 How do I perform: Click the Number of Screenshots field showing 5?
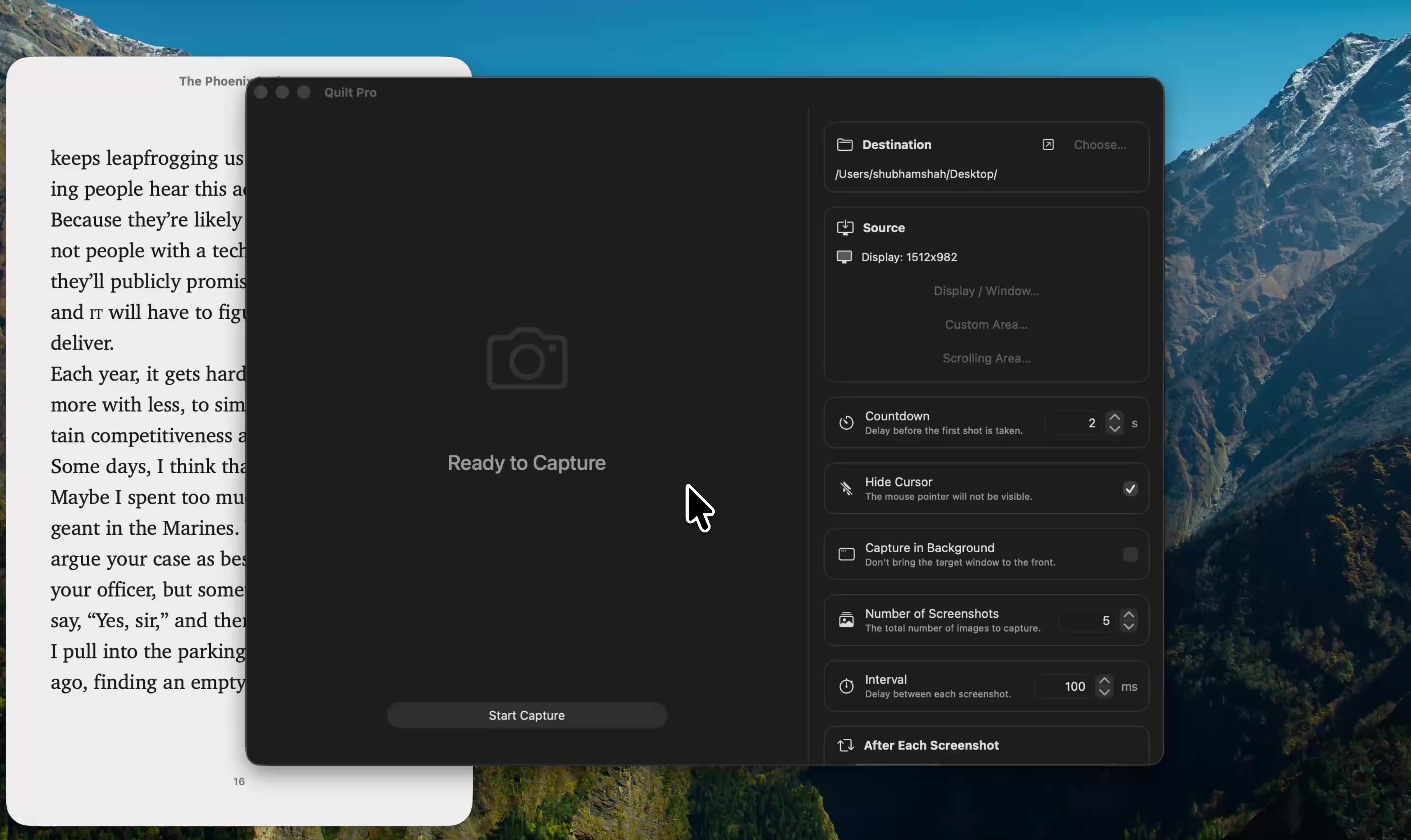pyautogui.click(x=1088, y=620)
